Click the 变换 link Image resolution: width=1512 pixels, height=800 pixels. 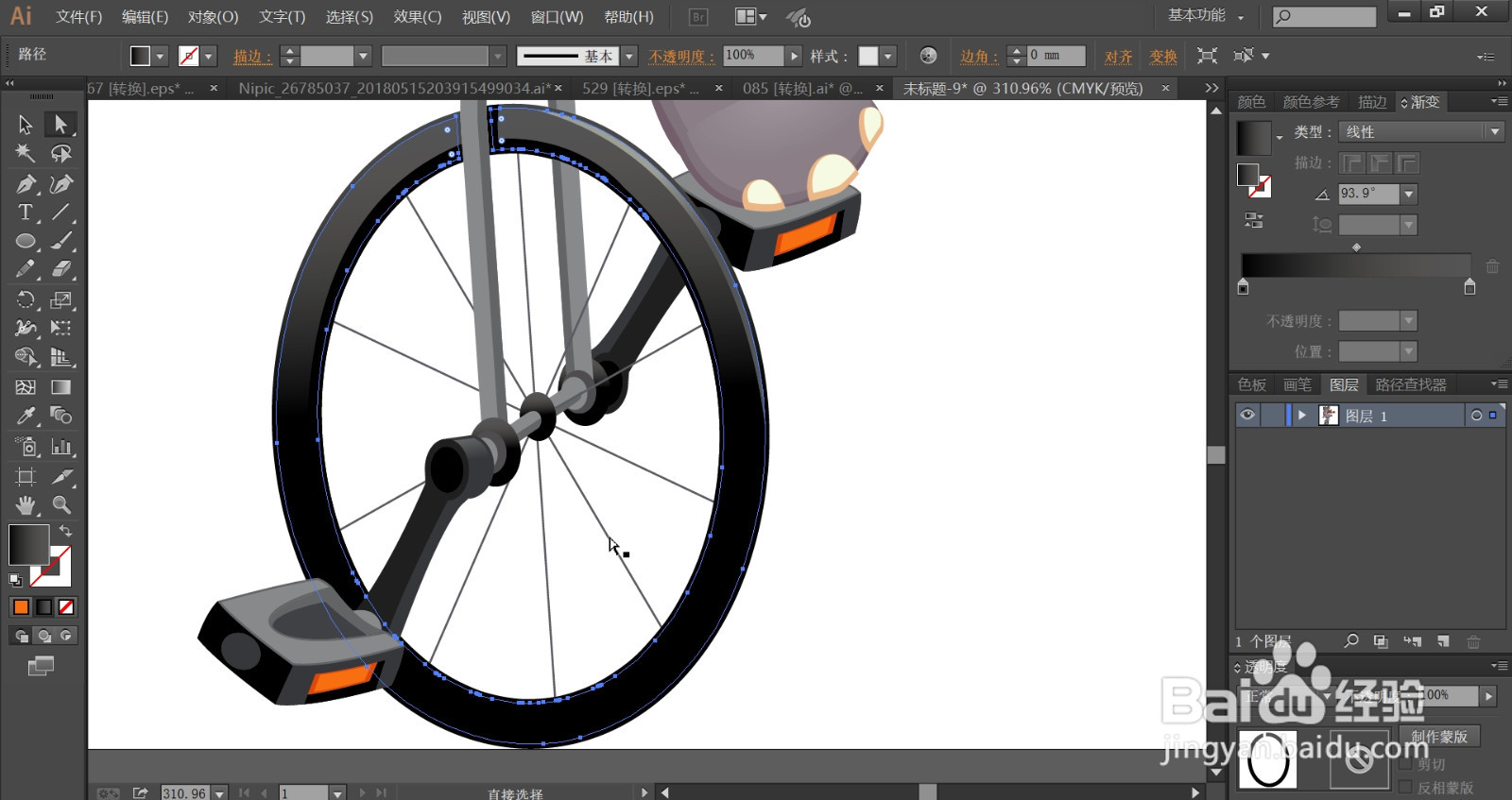tap(1163, 57)
